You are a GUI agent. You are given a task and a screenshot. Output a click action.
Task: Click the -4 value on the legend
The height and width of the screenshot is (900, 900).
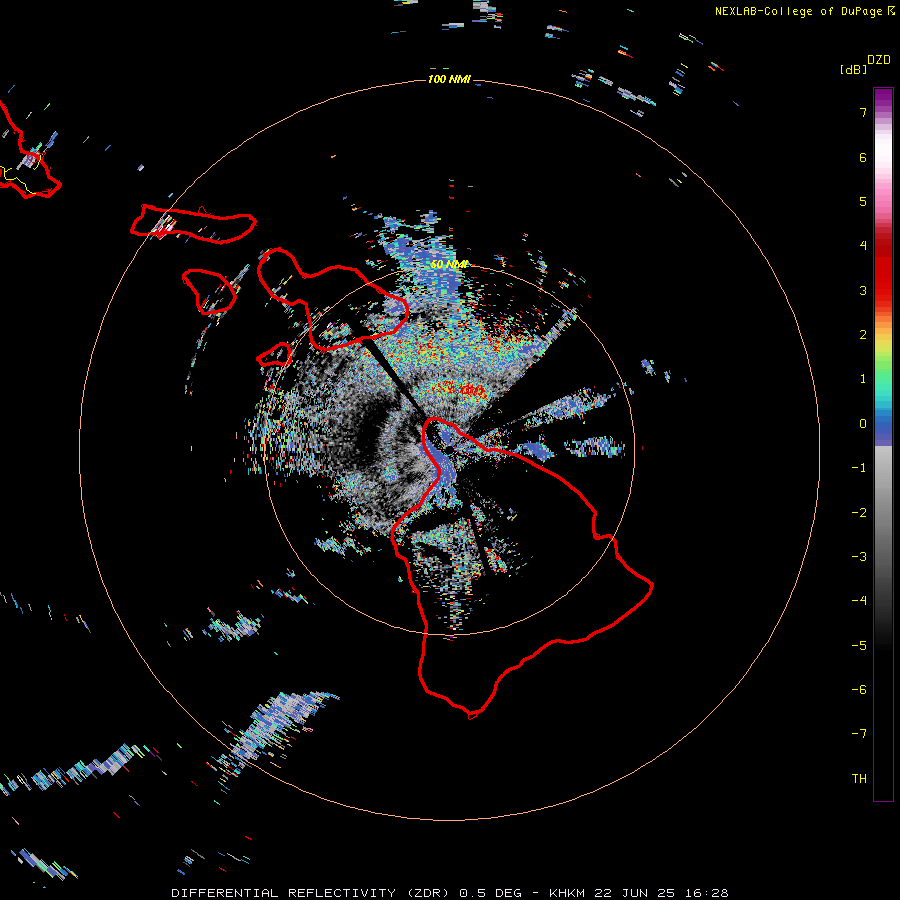coord(859,601)
